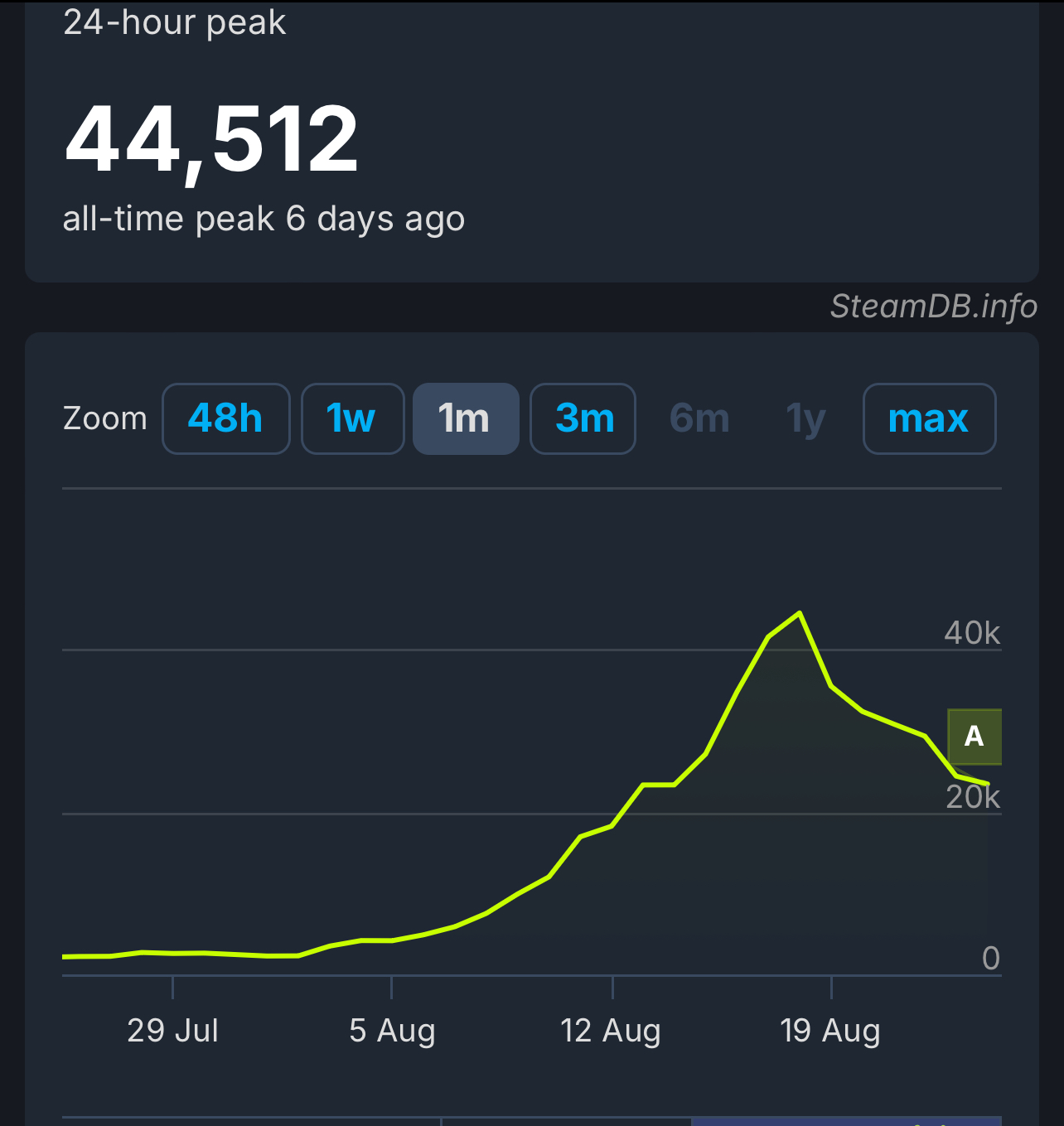Click the 29 Jul axis label

tap(172, 1031)
